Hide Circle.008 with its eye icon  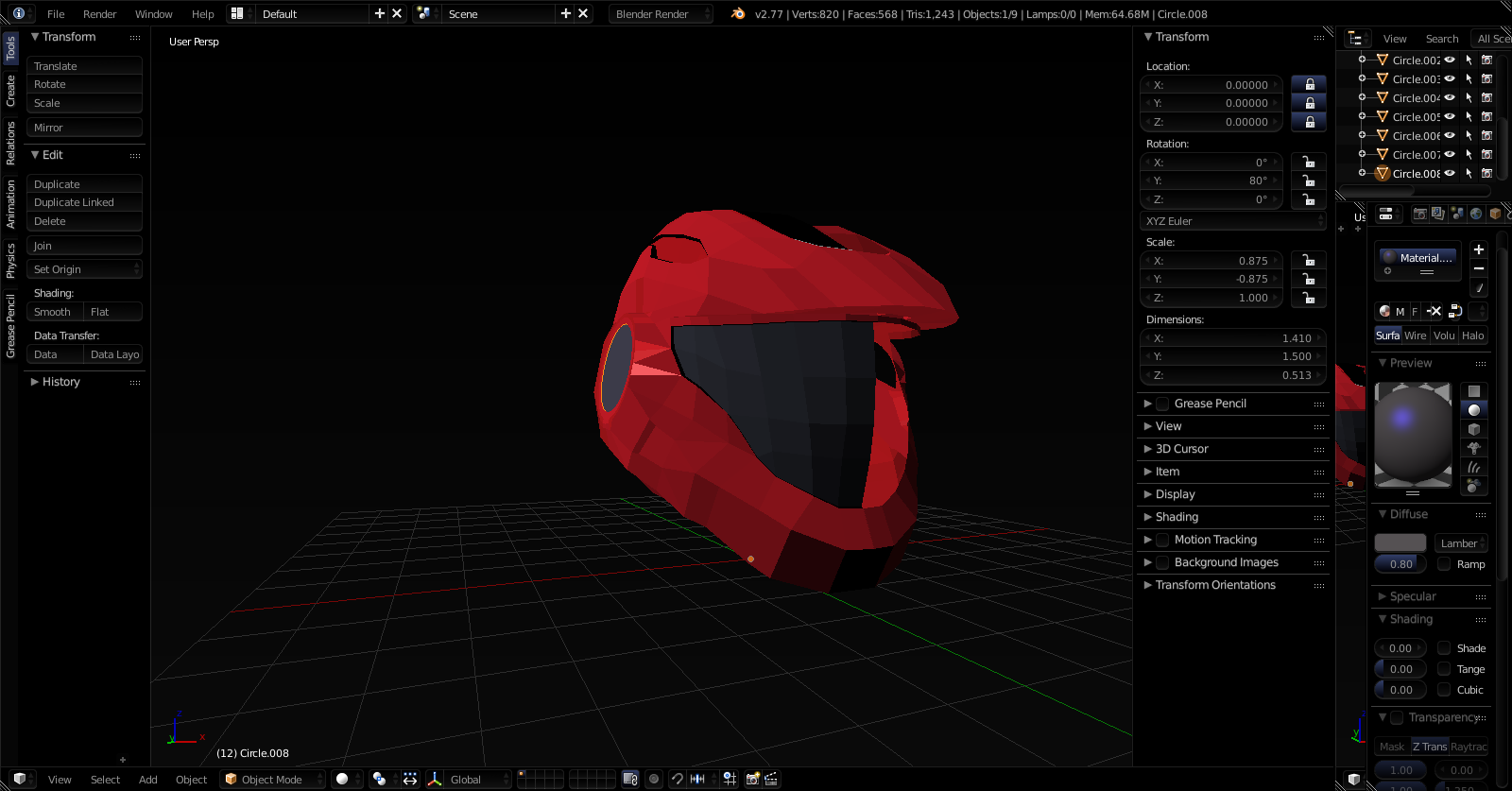click(x=1450, y=173)
